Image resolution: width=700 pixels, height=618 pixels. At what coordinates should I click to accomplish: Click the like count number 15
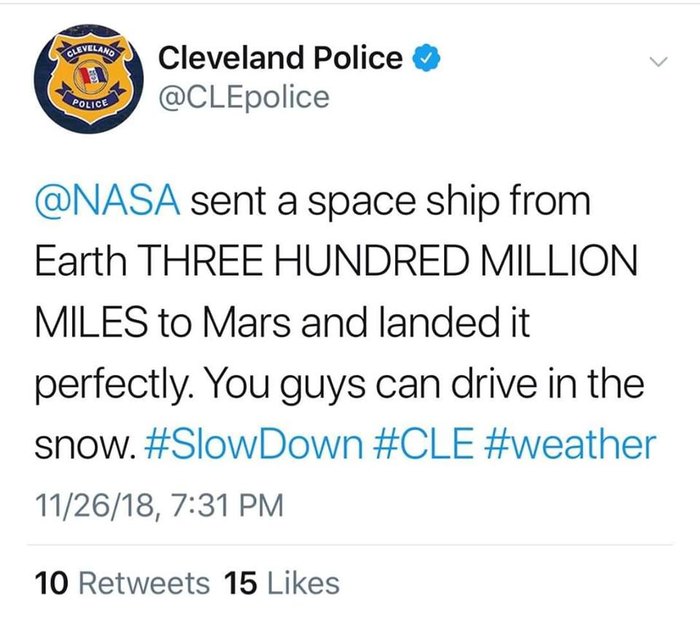tap(241, 584)
